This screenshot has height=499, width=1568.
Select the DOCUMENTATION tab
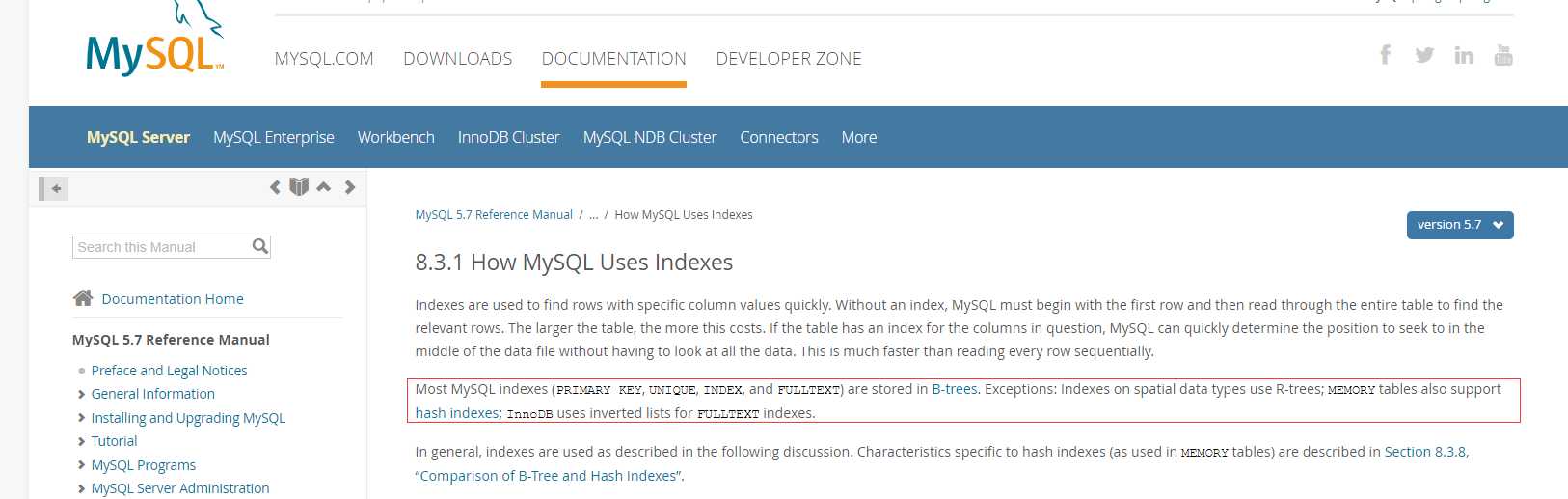click(x=614, y=59)
